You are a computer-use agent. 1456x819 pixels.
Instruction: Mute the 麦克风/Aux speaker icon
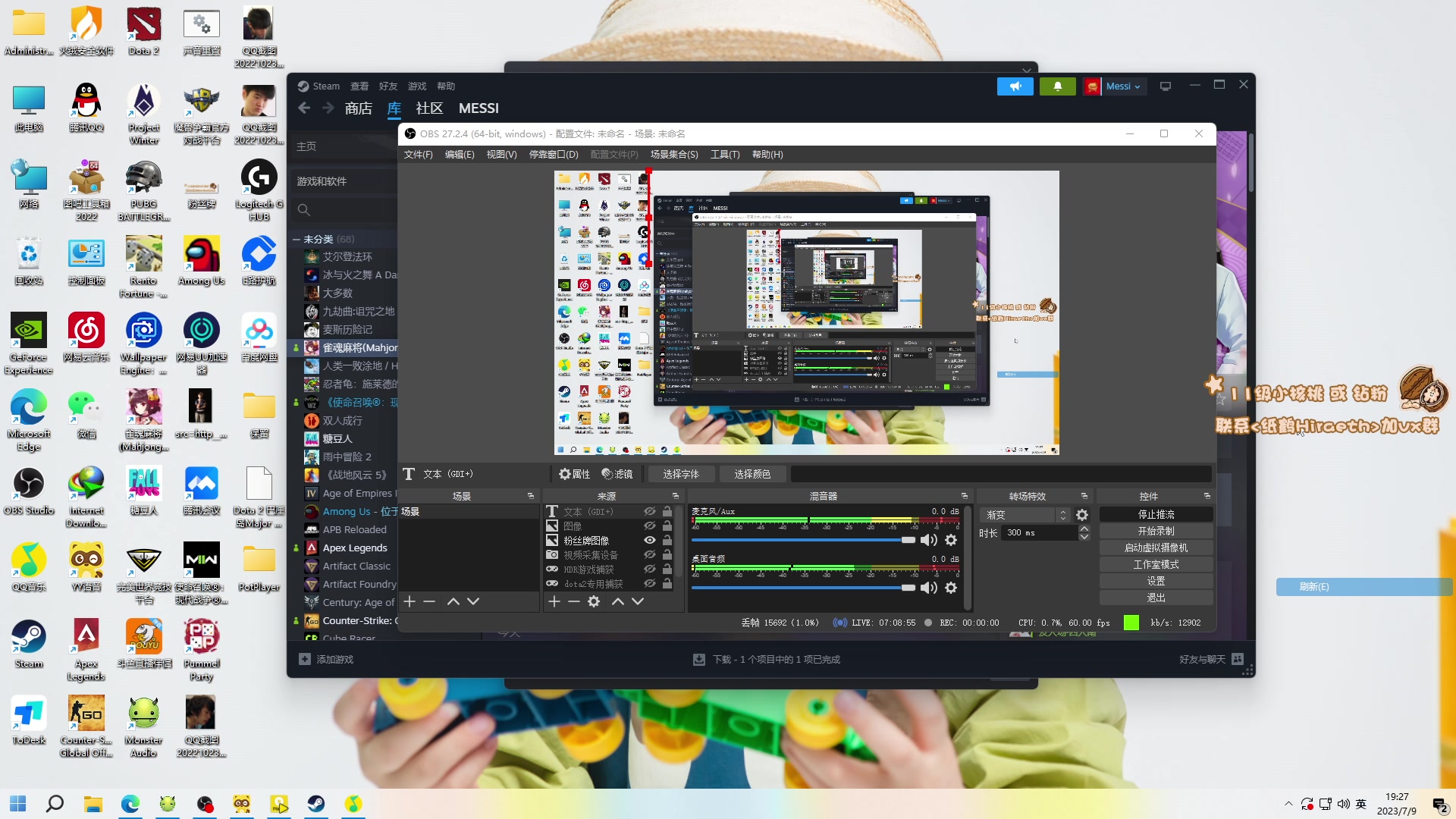pyautogui.click(x=927, y=540)
